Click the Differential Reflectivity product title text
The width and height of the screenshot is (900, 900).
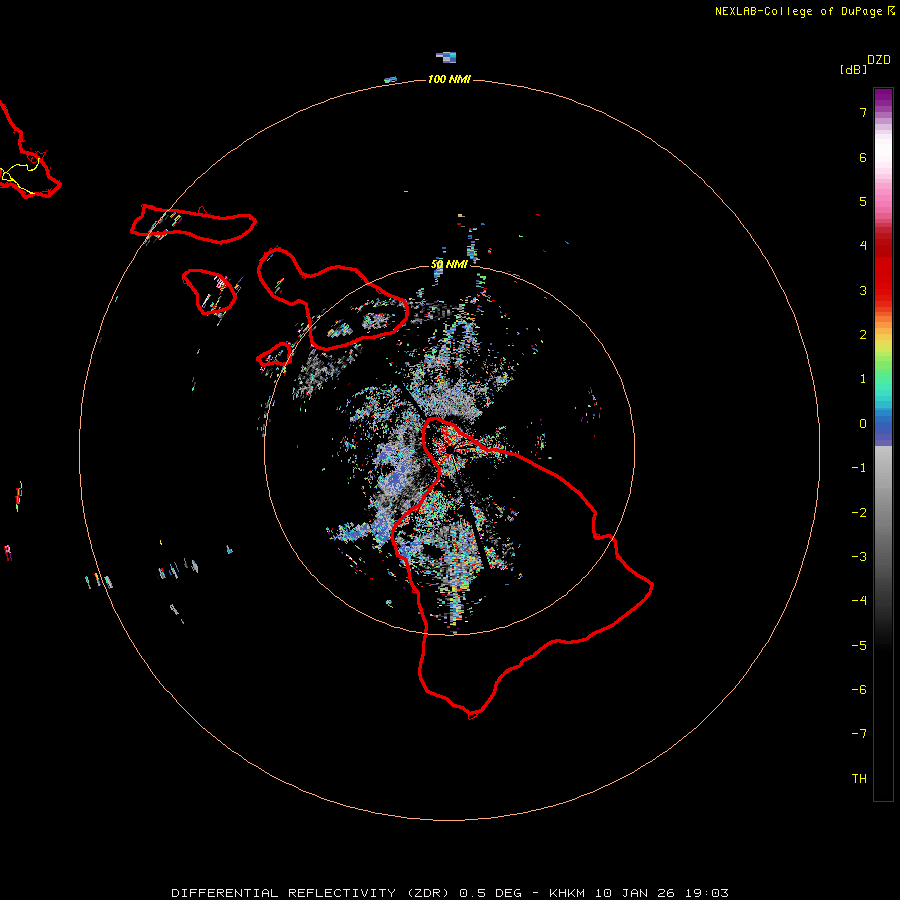[x=450, y=893]
